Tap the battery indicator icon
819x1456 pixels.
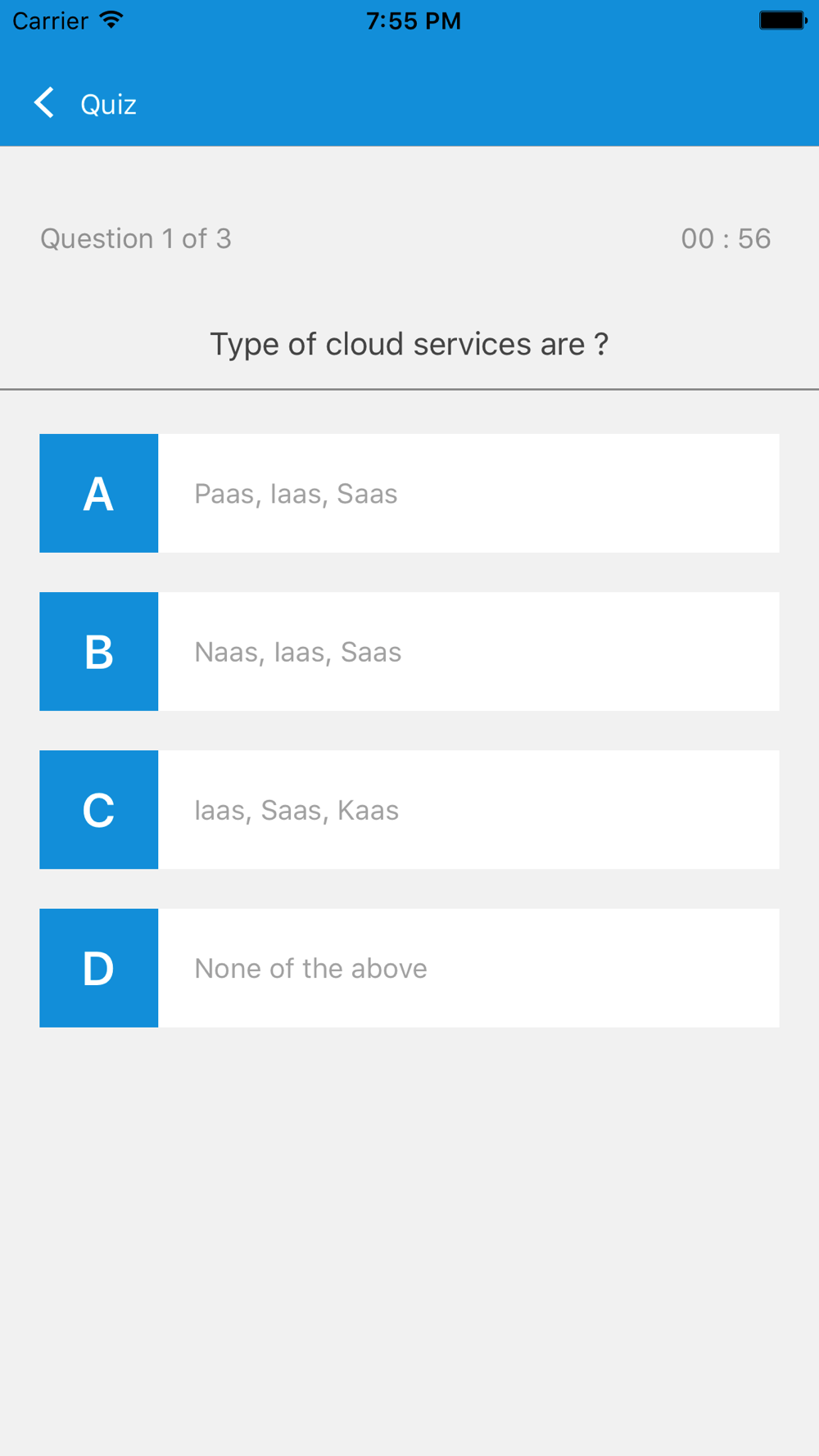(x=783, y=20)
